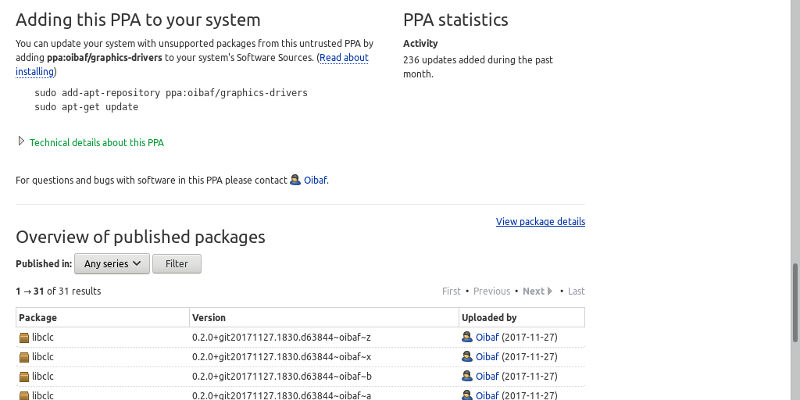This screenshot has height=400, width=800.
Task: Click the uploader person icon in the ~oibaf~x row
Action: (x=467, y=357)
